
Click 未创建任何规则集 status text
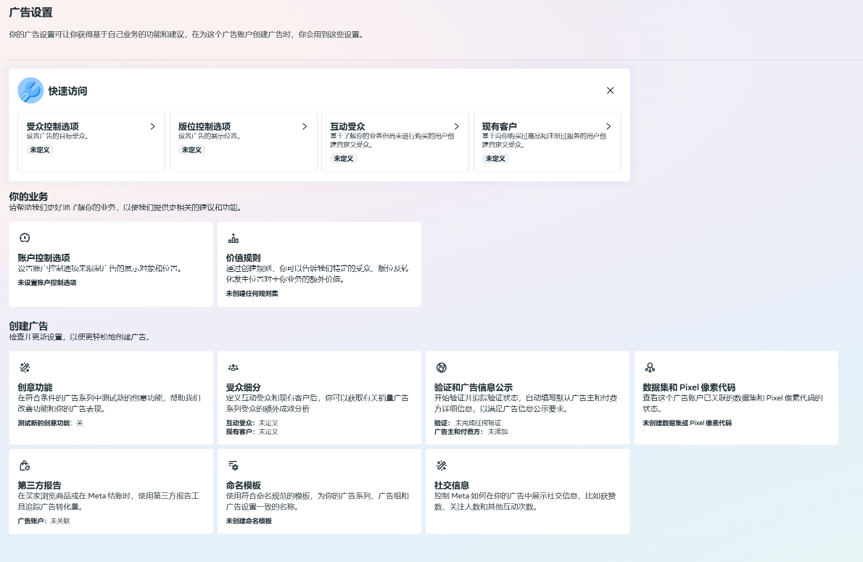[252, 293]
